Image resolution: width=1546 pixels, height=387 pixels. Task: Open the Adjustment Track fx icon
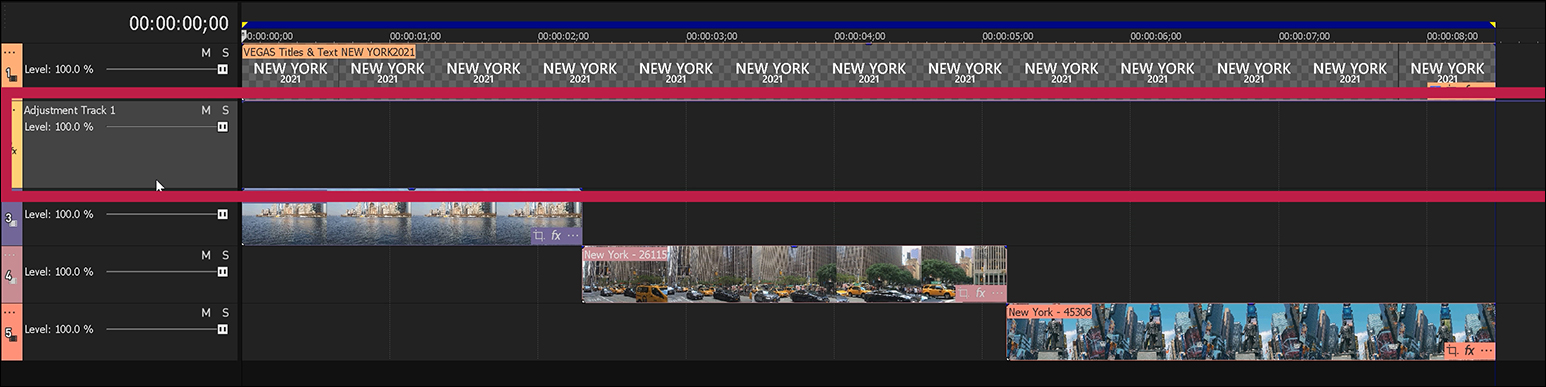[14, 151]
